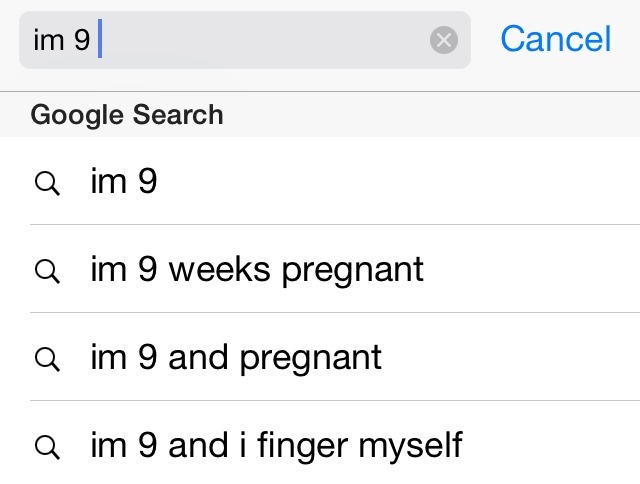Tap the blue Cancel button
The width and height of the screenshot is (640, 484).
[556, 39]
